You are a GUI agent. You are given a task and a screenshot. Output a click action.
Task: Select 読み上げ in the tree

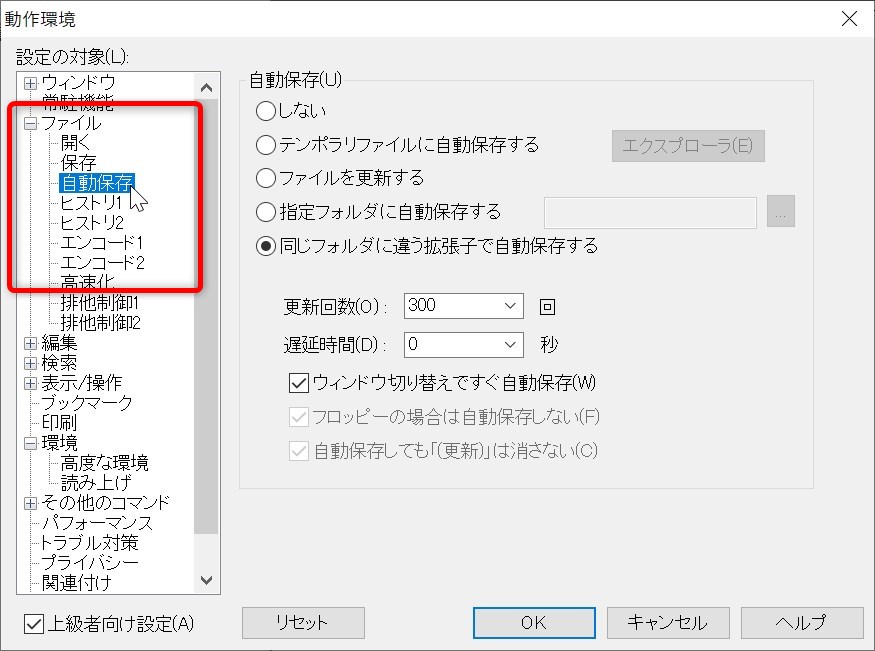pos(96,483)
